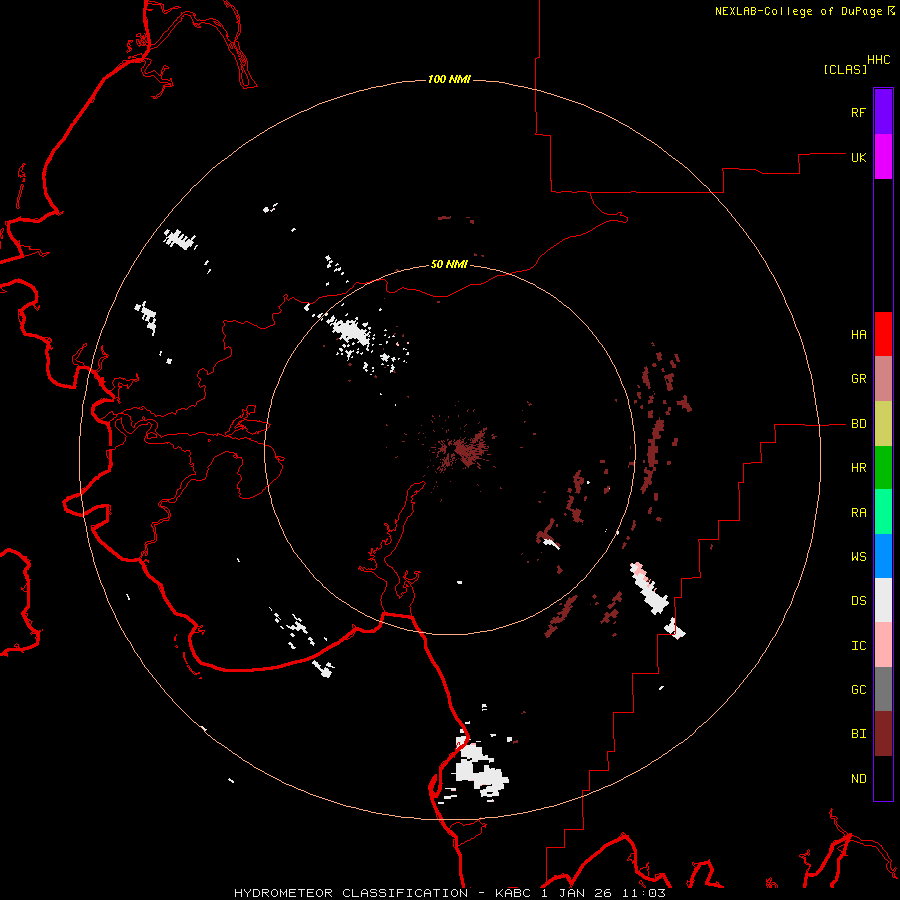Click the DS legend label
The height and width of the screenshot is (900, 900).
(x=859, y=601)
